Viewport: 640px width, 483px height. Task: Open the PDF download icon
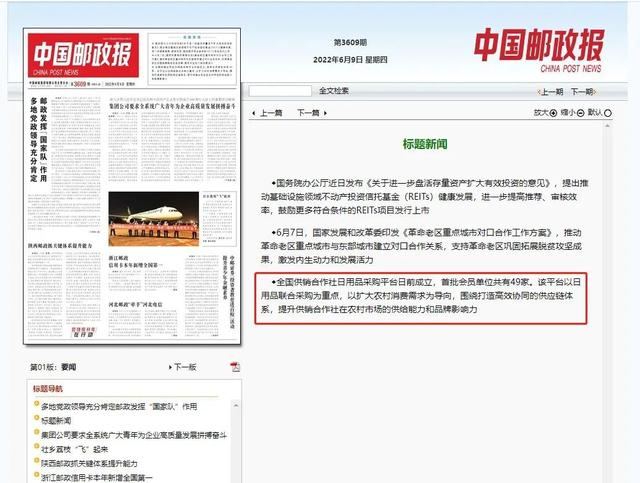click(x=235, y=366)
